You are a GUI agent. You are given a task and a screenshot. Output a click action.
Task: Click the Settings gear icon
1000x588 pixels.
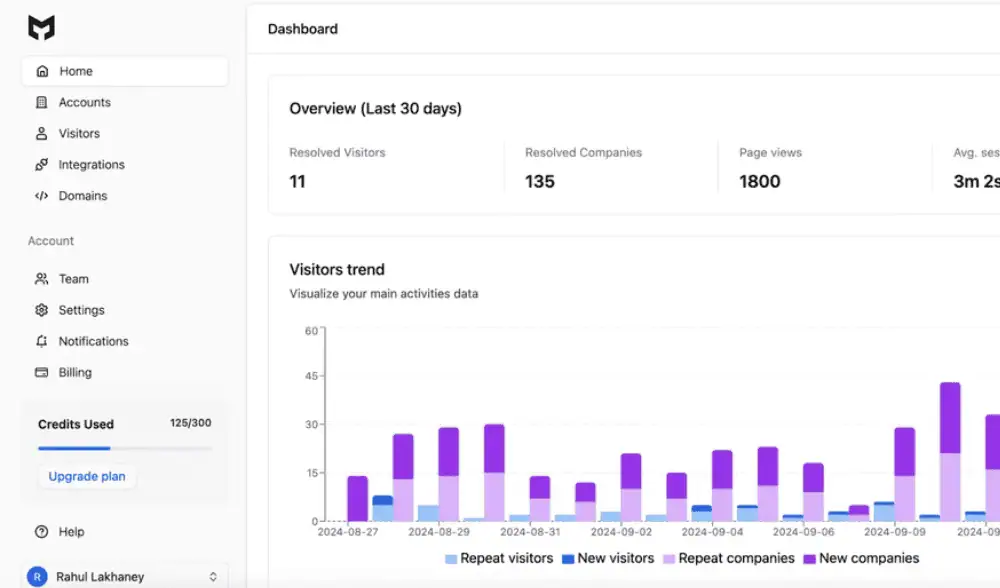point(42,310)
